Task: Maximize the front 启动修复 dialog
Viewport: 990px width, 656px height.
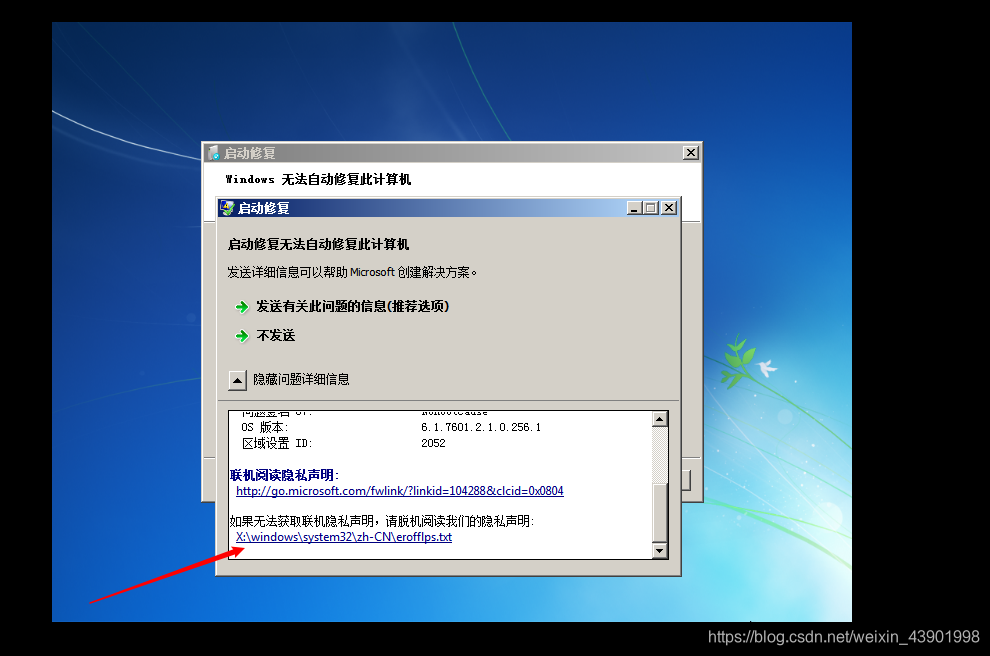Action: coord(651,208)
